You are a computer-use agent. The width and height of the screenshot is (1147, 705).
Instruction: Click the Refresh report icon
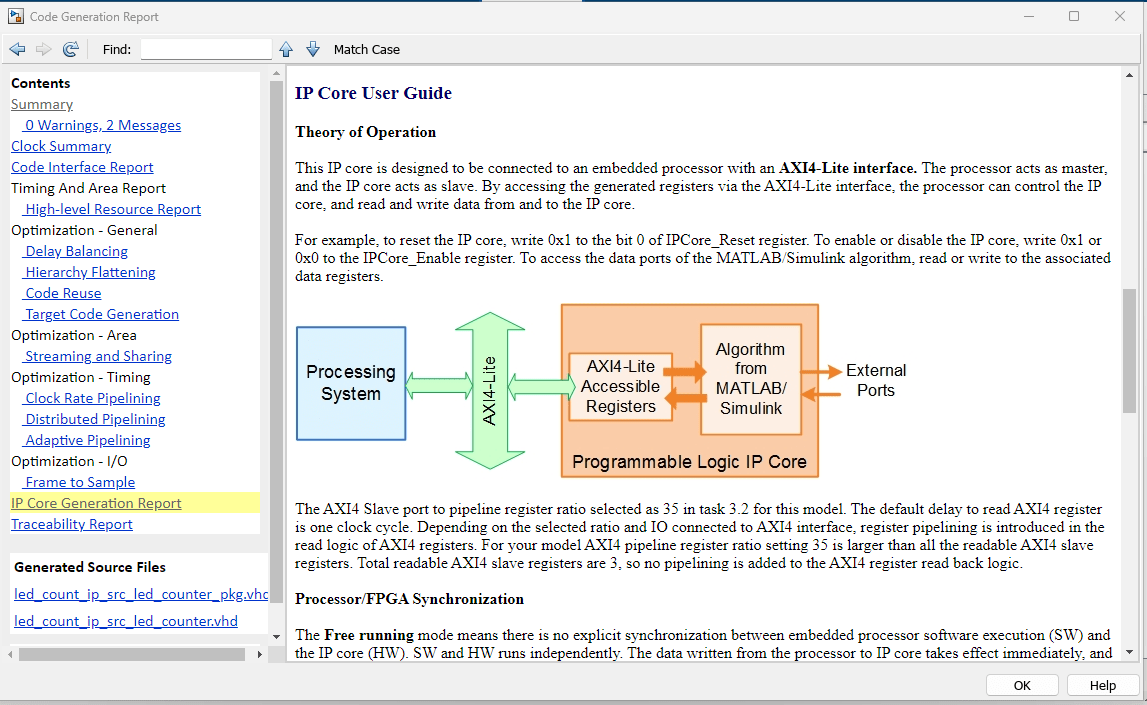coord(70,49)
